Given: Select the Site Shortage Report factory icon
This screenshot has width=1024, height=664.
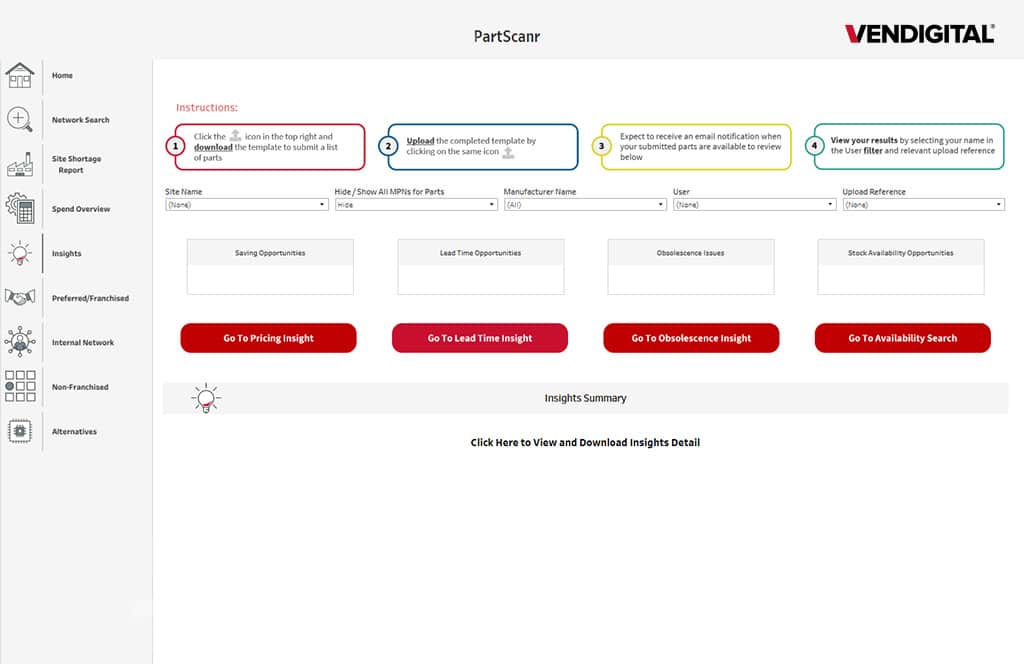Looking at the screenshot, I should point(20,165).
